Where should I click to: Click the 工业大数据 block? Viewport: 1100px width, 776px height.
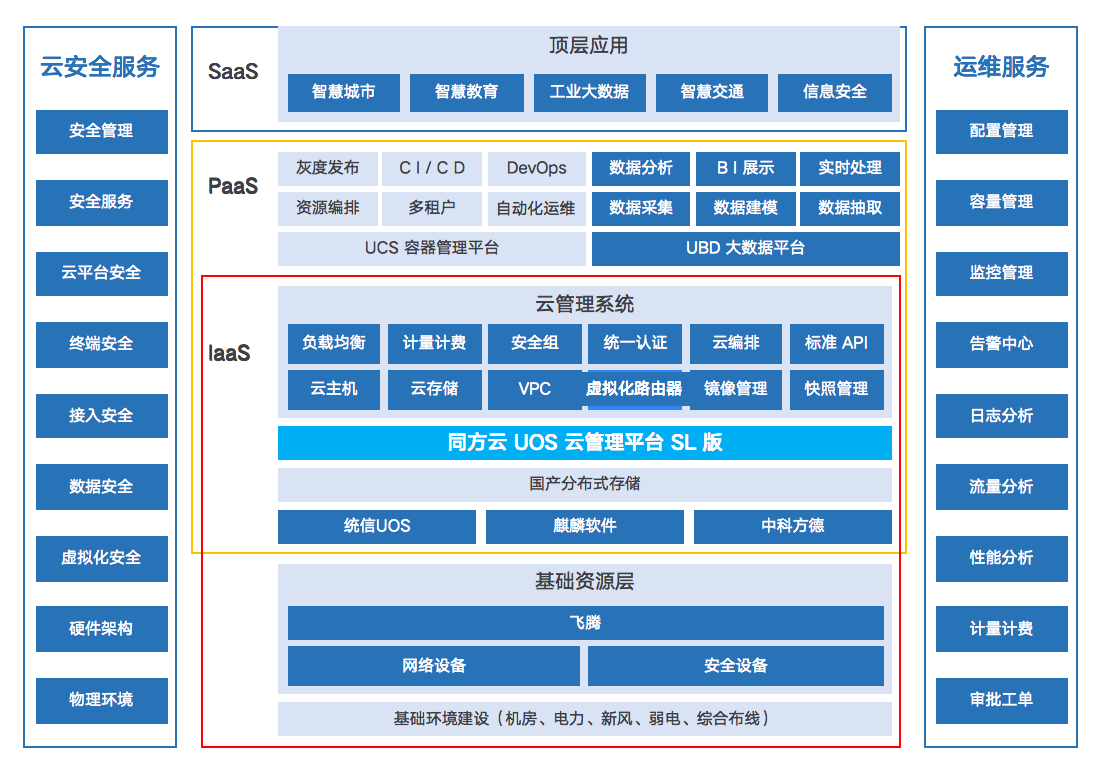(x=589, y=92)
